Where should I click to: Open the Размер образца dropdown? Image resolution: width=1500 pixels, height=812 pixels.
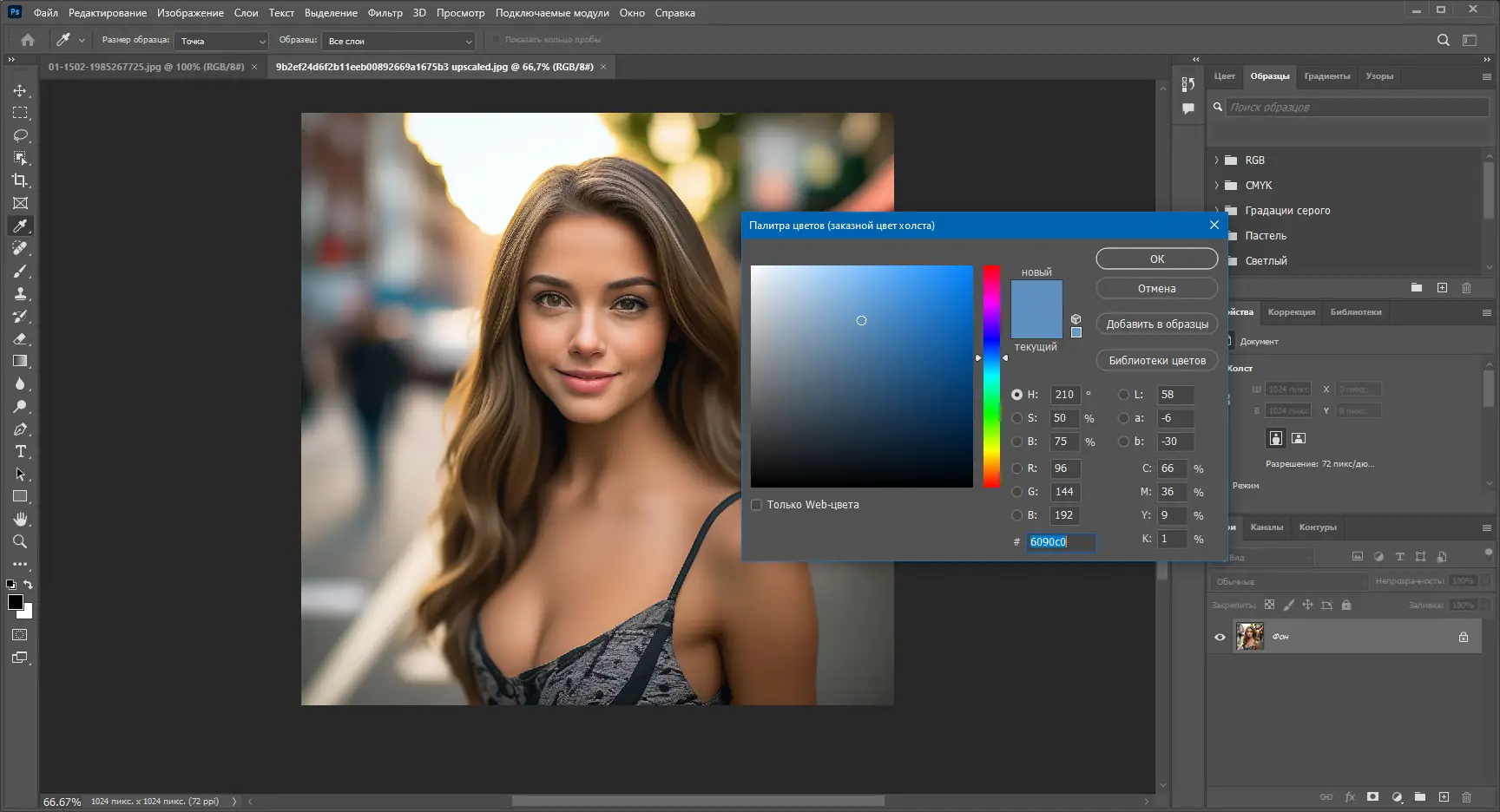(x=220, y=40)
